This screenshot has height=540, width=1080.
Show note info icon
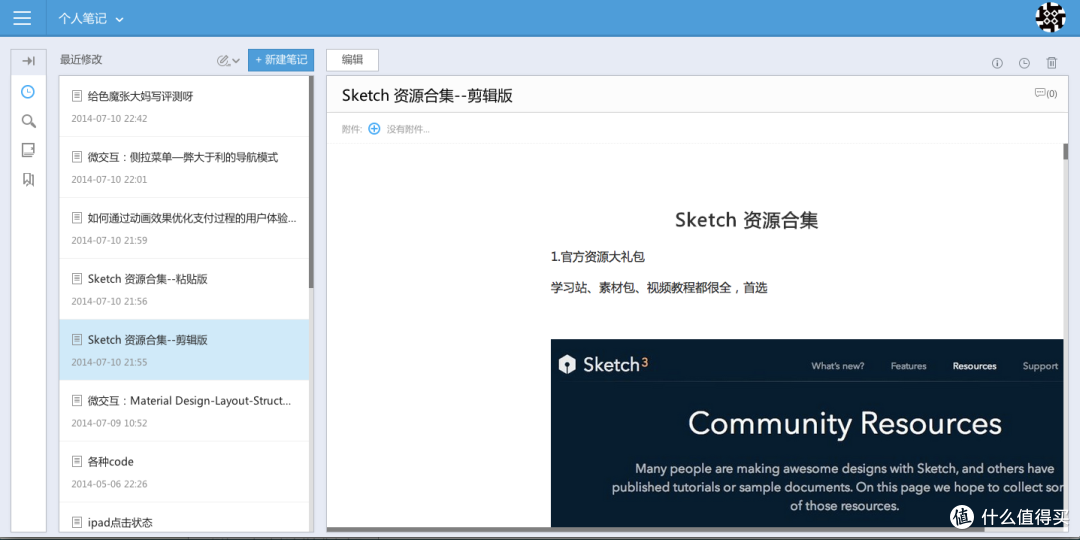997,63
